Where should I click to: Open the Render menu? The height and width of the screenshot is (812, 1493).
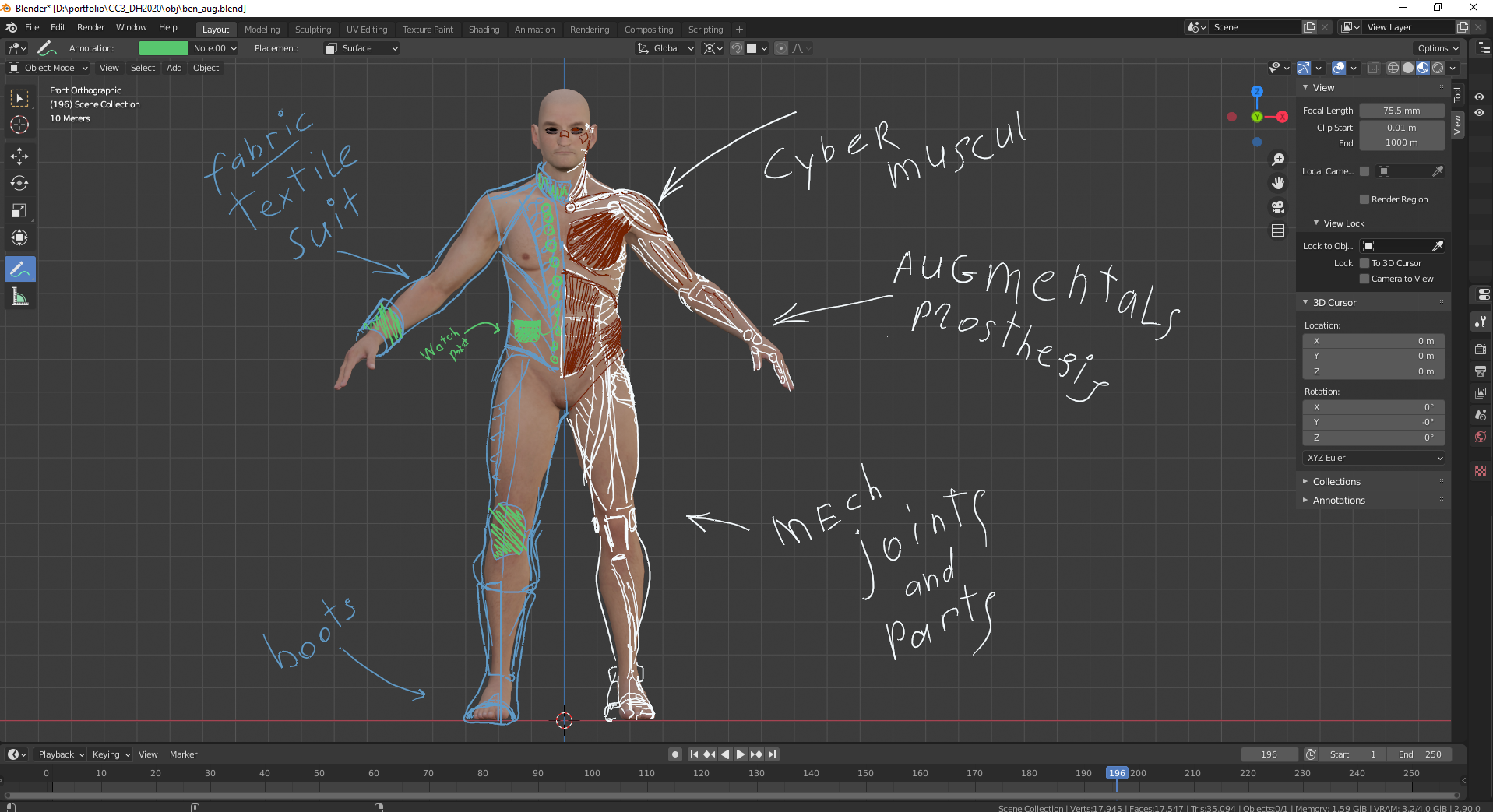pos(90,27)
